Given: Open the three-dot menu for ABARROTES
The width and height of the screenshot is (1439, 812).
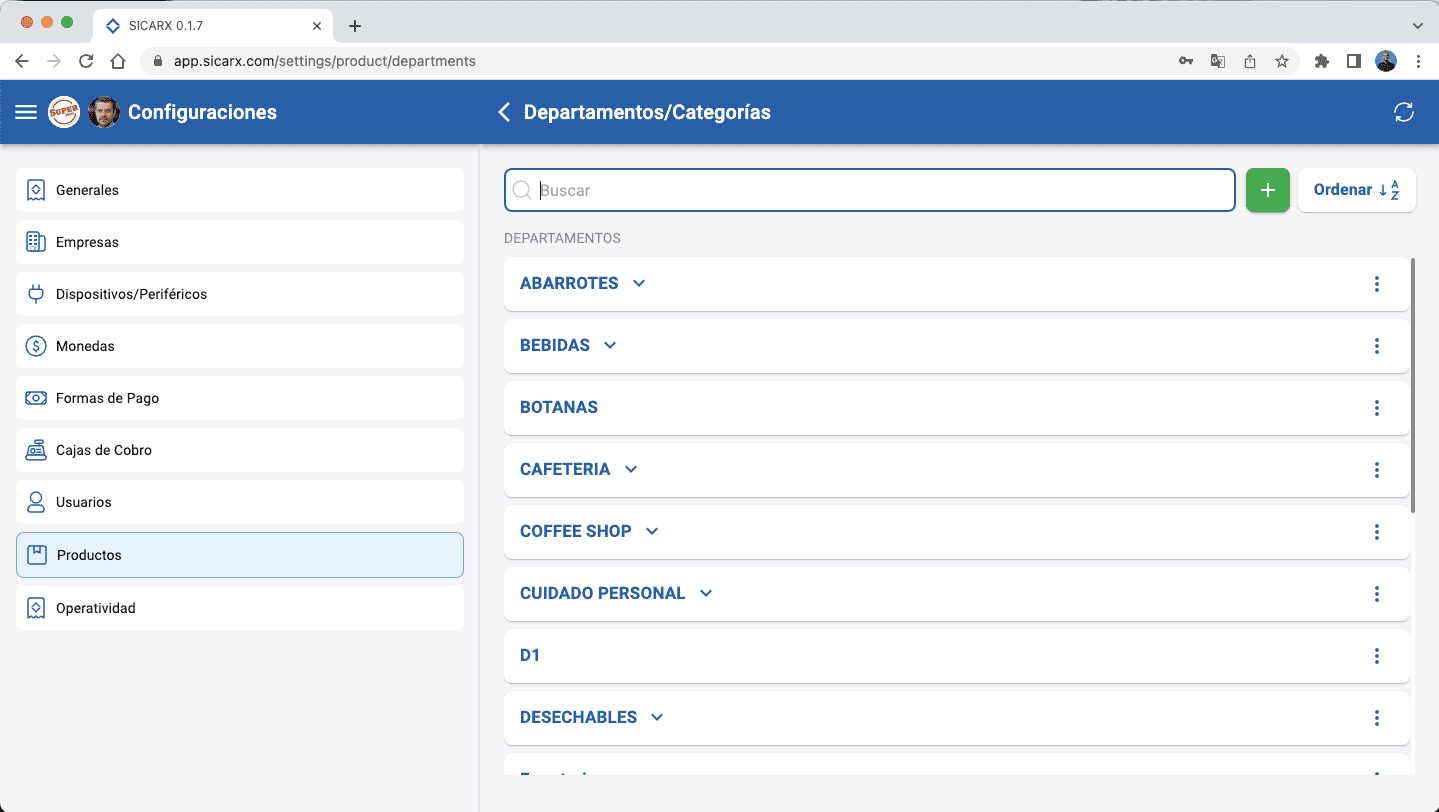Looking at the screenshot, I should click(1376, 284).
